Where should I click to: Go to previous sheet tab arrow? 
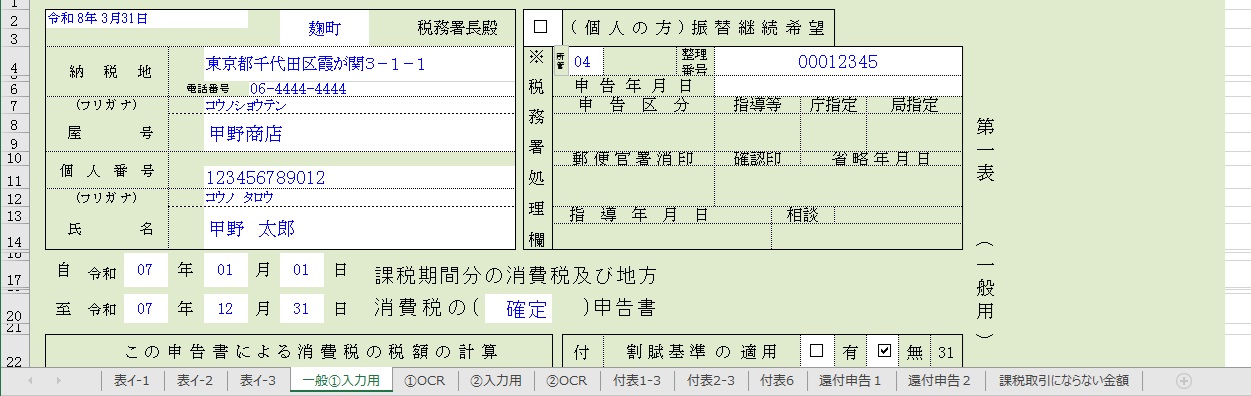(30, 380)
